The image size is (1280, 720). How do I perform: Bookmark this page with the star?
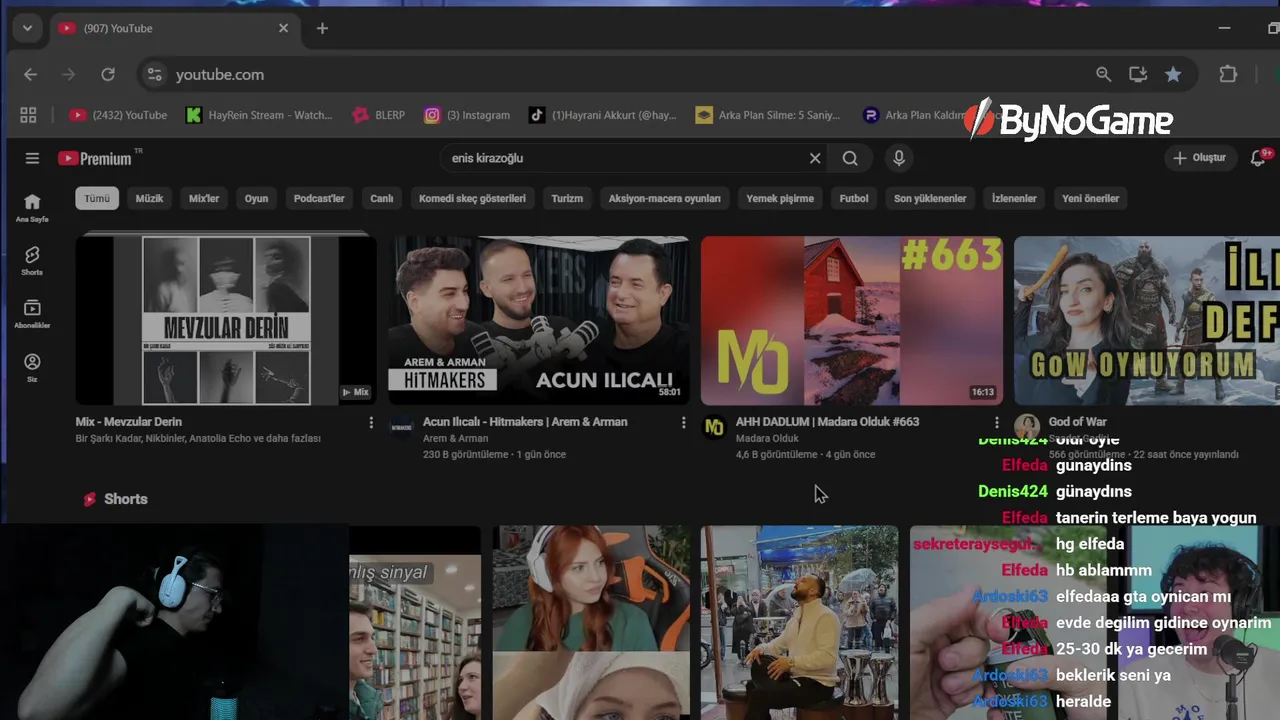(x=1173, y=74)
